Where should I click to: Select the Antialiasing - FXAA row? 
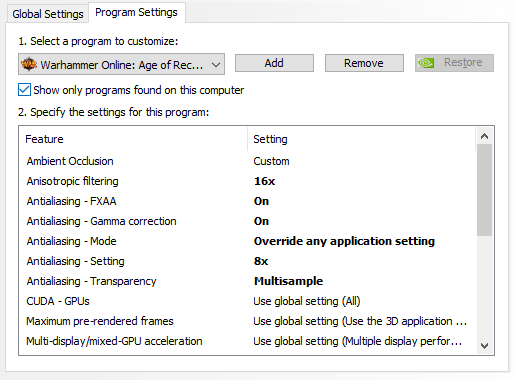[247, 201]
